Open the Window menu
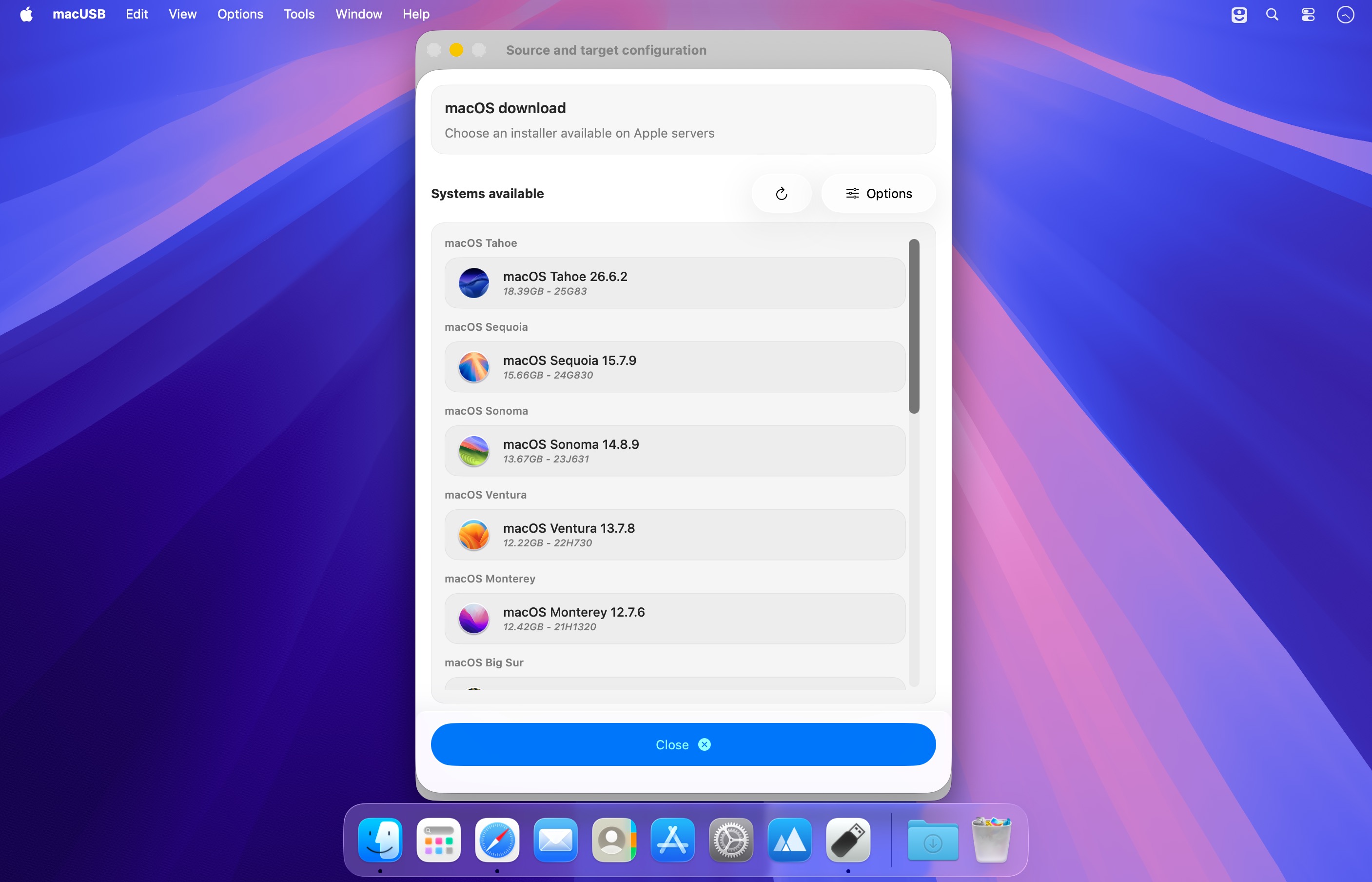The width and height of the screenshot is (1372, 882). (358, 14)
